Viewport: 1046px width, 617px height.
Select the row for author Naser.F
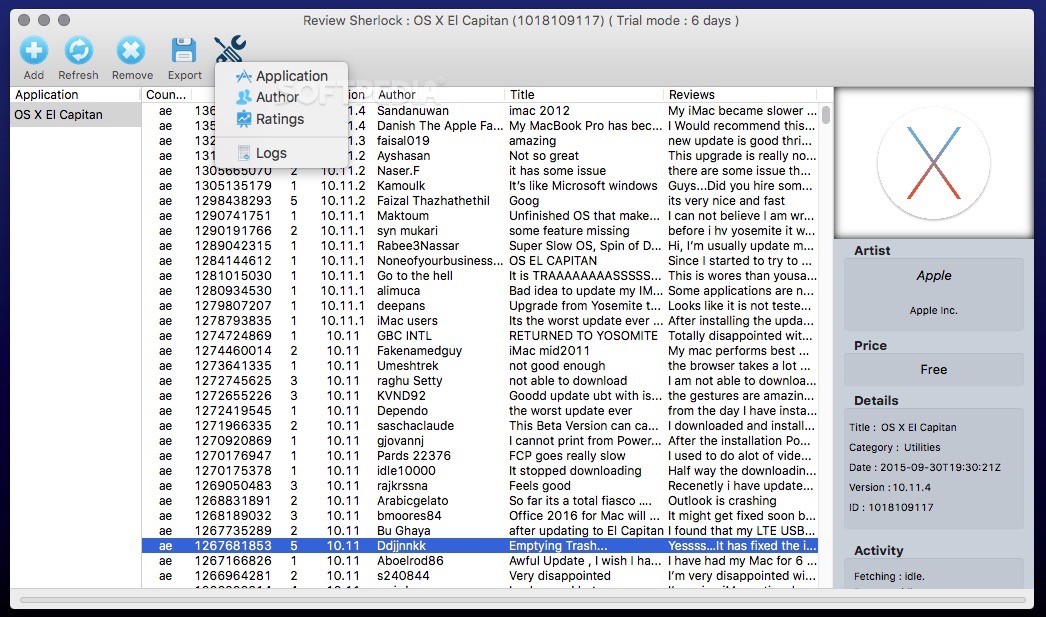click(398, 171)
